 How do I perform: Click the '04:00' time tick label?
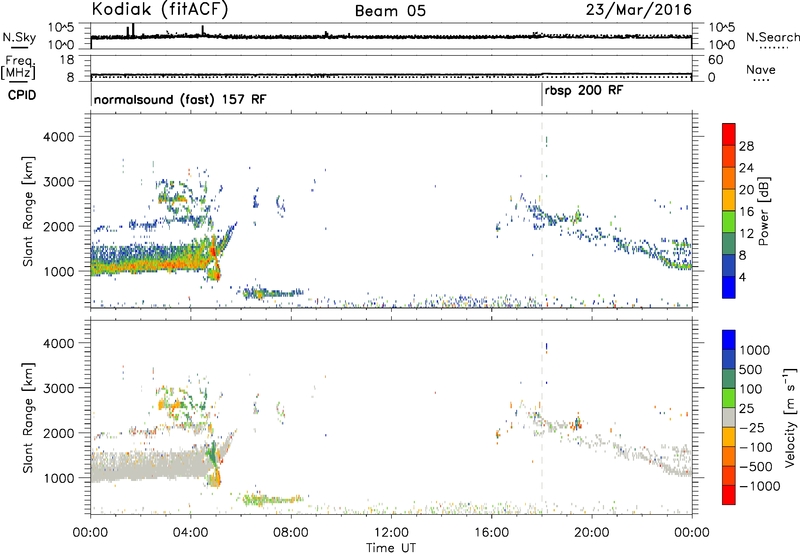tap(190, 533)
